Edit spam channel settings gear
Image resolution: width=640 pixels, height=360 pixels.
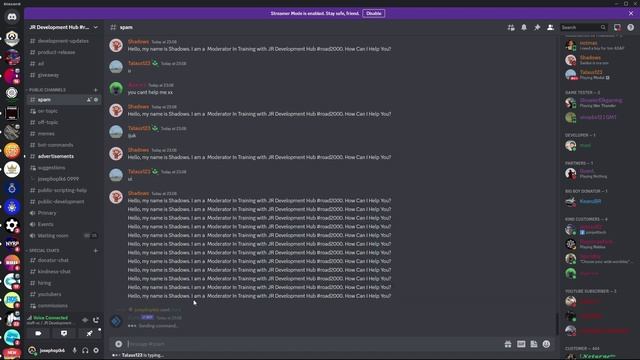pyautogui.click(x=96, y=100)
